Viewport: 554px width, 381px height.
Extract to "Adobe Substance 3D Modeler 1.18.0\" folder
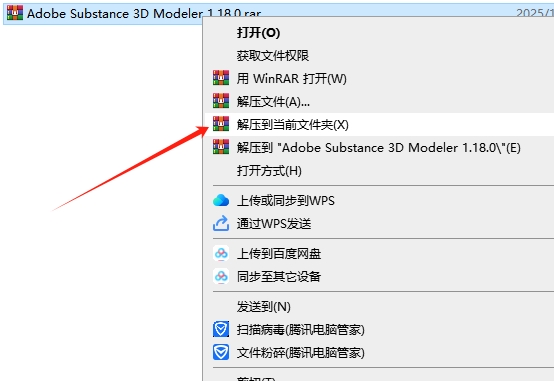click(379, 148)
